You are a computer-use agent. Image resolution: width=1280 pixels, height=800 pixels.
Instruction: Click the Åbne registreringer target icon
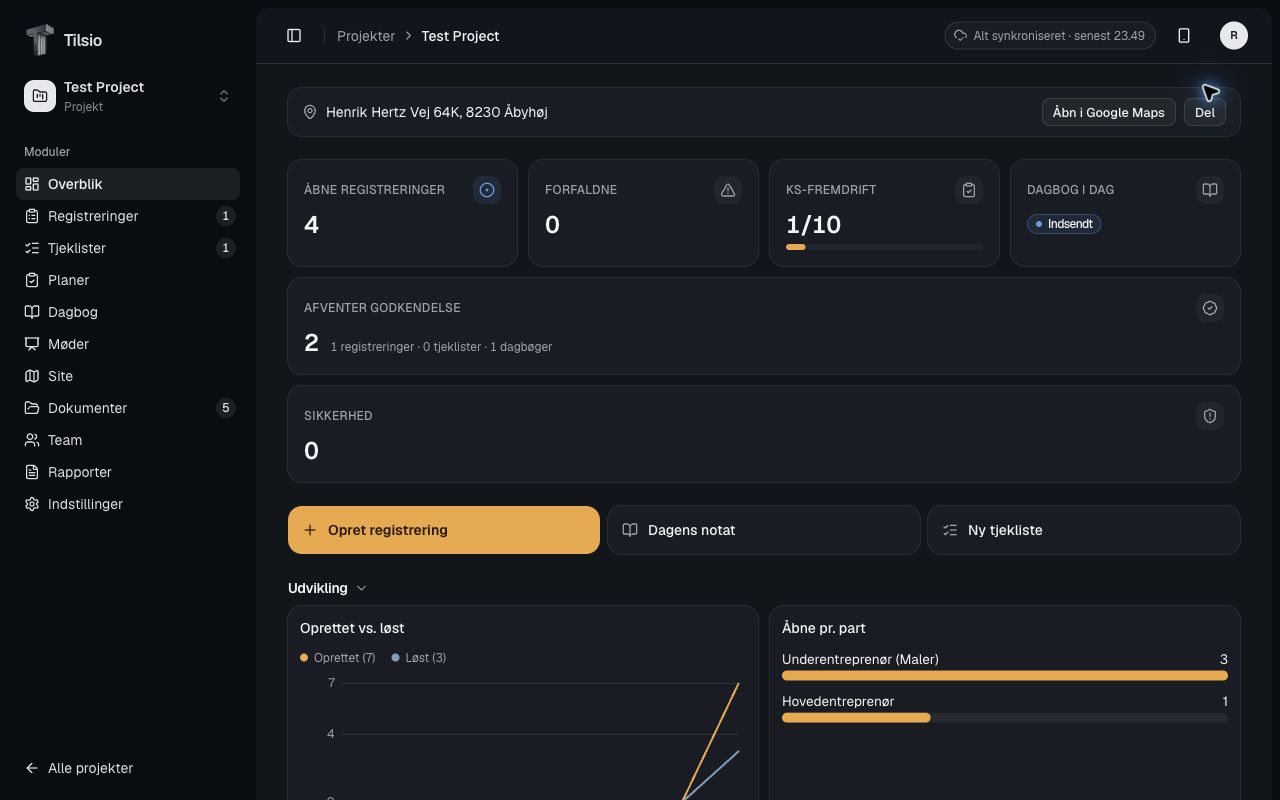click(x=487, y=190)
